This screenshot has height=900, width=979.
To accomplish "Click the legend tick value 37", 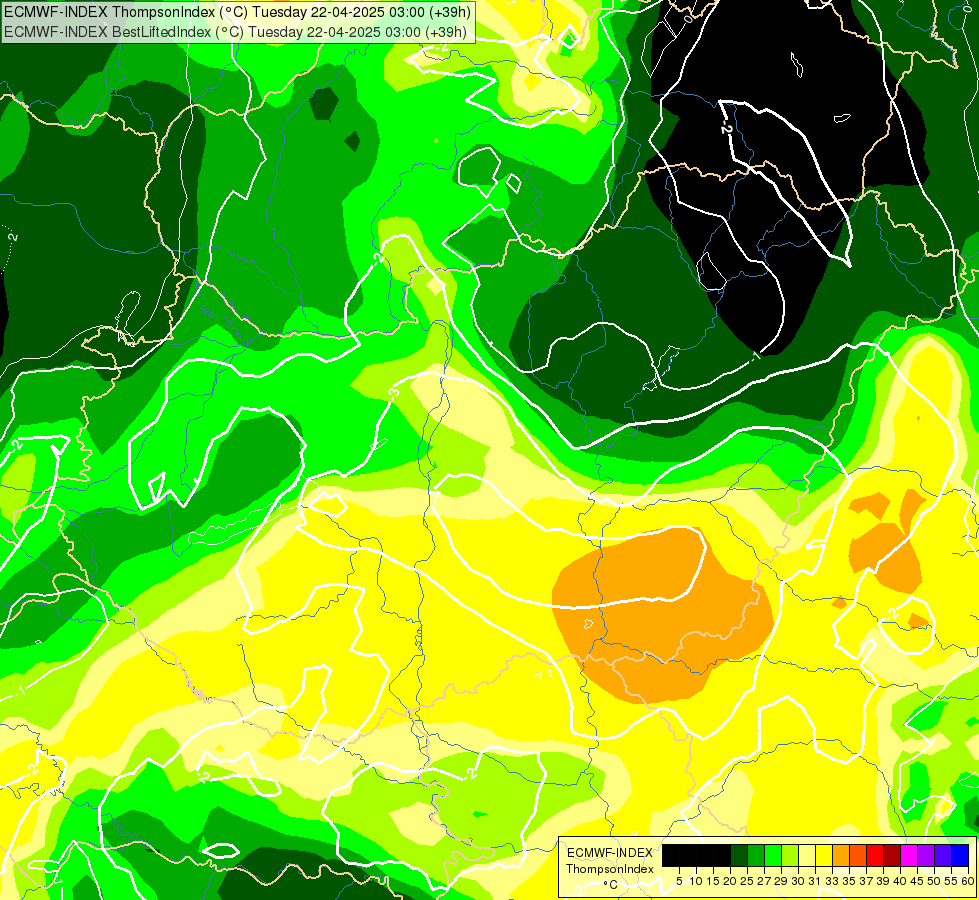I will (x=866, y=881).
